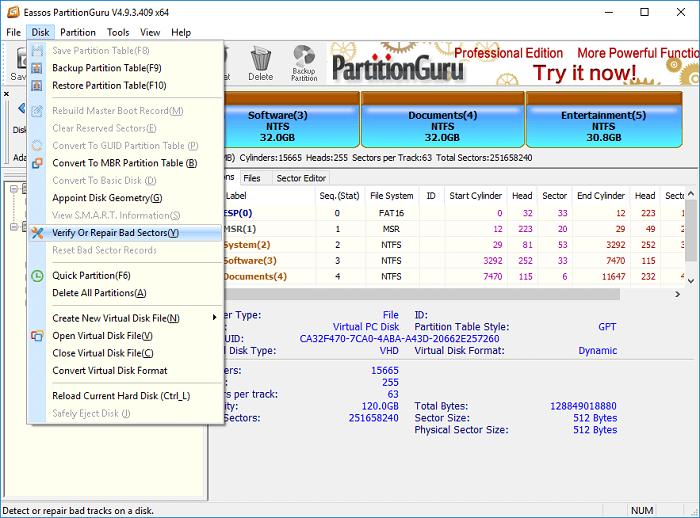Select the Documents(4) row in partition table
Viewport: 700px width, 518px height.
(453, 276)
